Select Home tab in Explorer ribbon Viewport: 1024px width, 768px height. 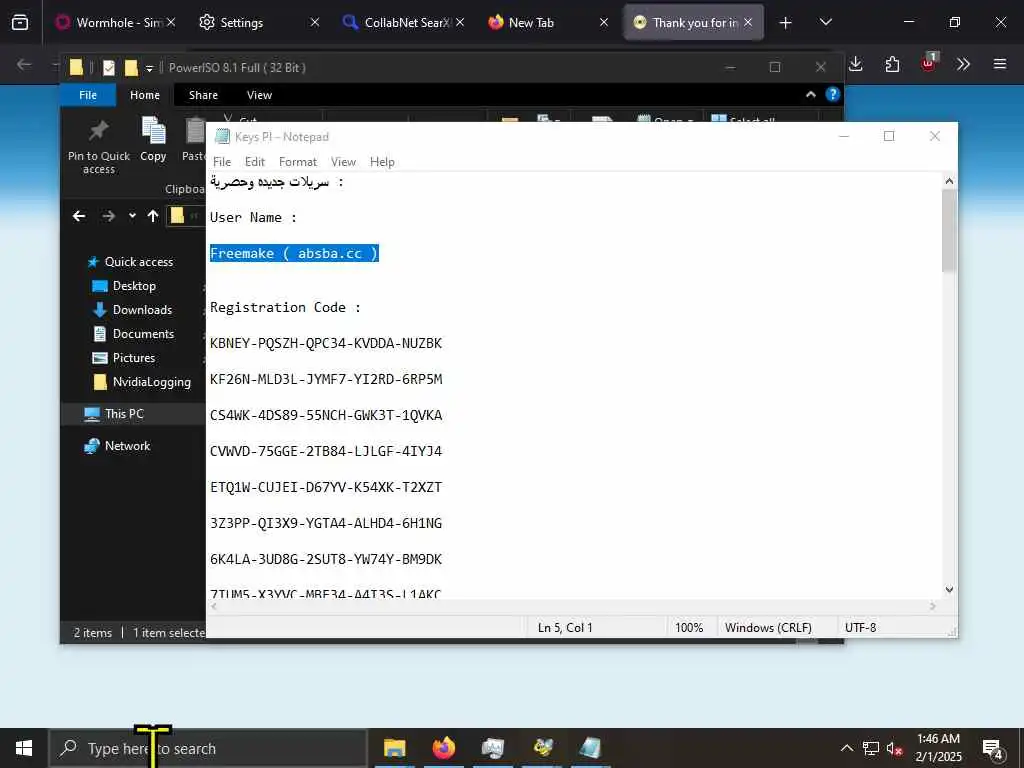(x=145, y=95)
